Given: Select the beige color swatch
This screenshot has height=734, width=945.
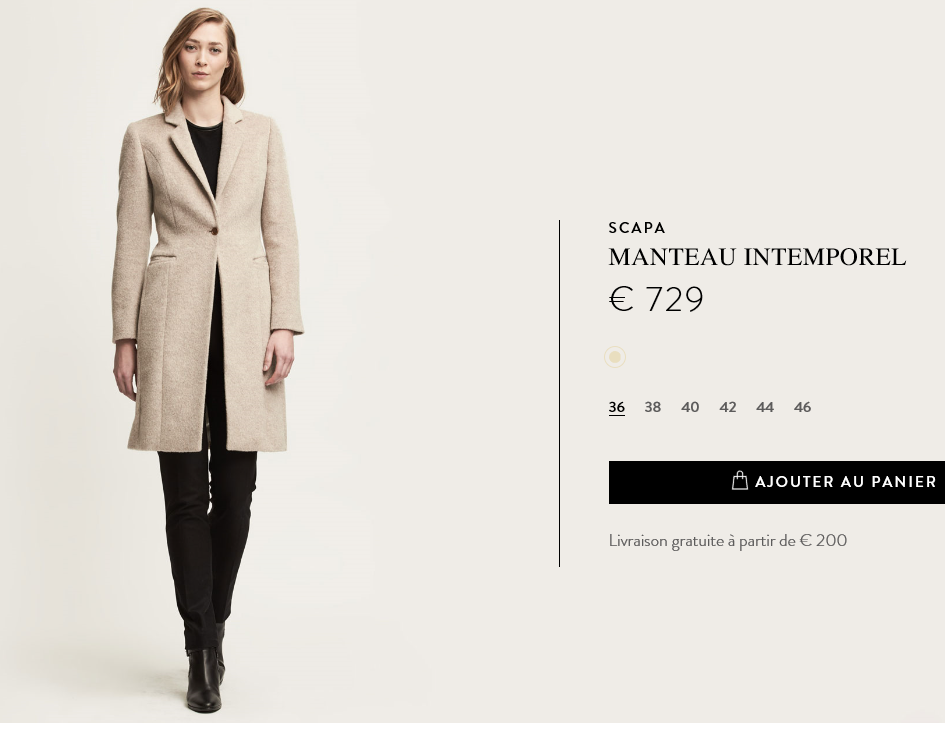Looking at the screenshot, I should click(615, 357).
